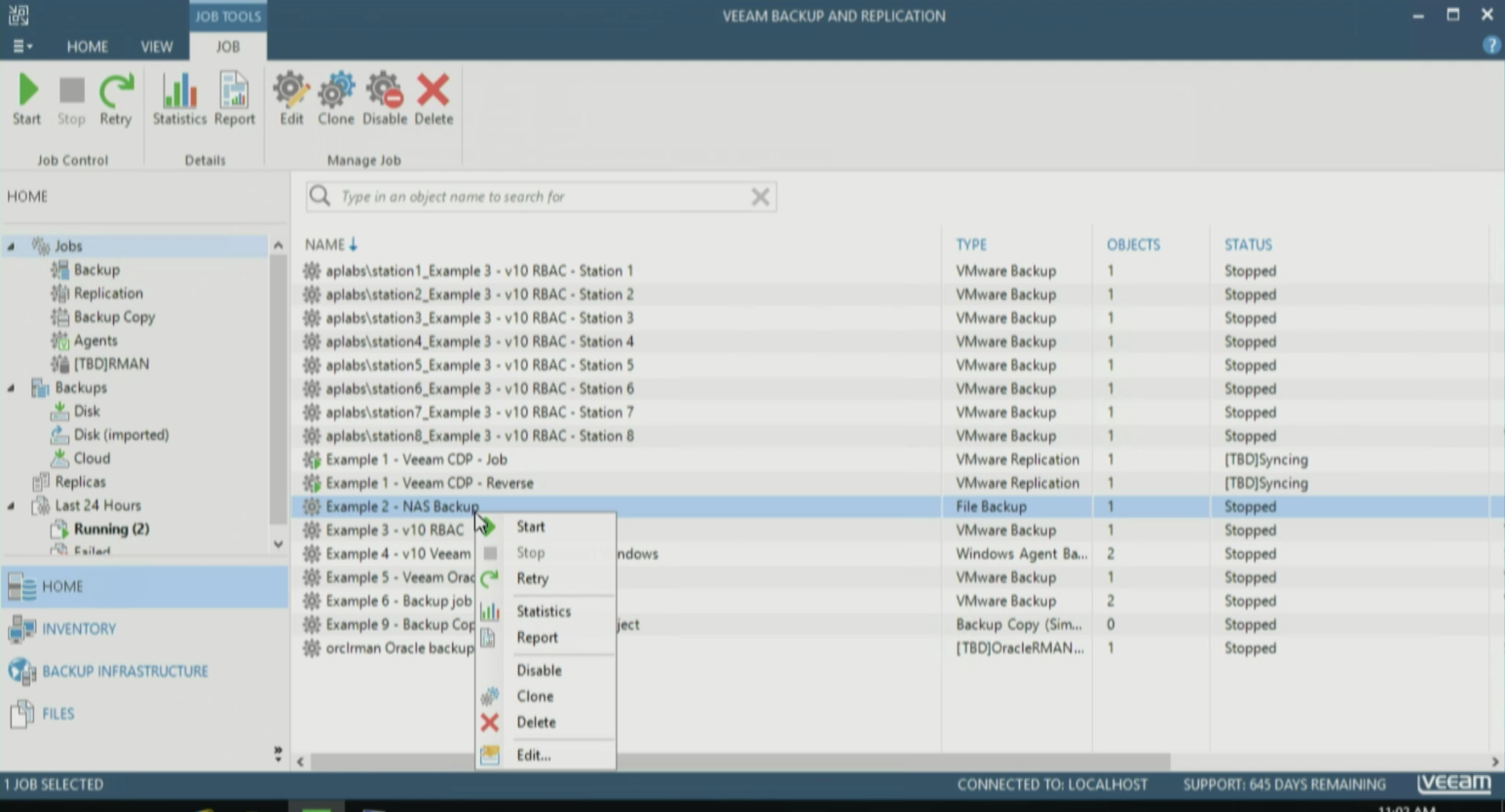
Task: Switch to the HOME ribbon tab
Action: (x=88, y=47)
